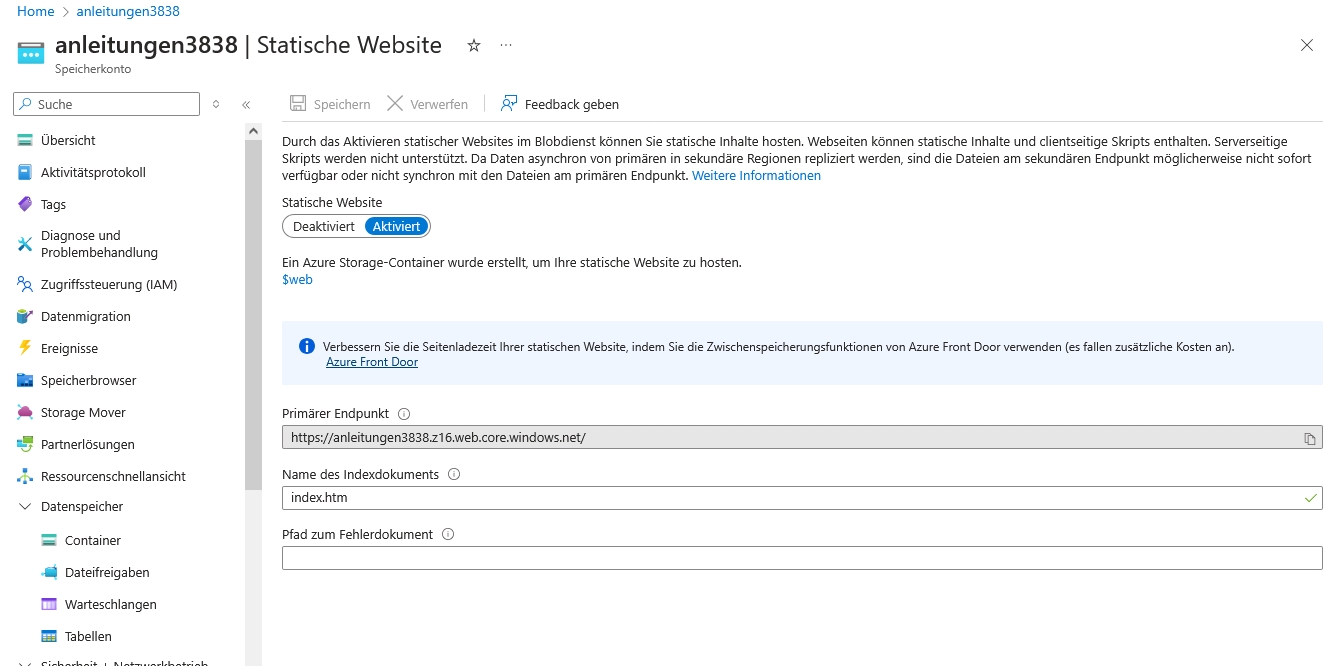Click into the Pfad zum Fehlerdokument field
Image resolution: width=1343 pixels, height=666 pixels.
pos(801,558)
